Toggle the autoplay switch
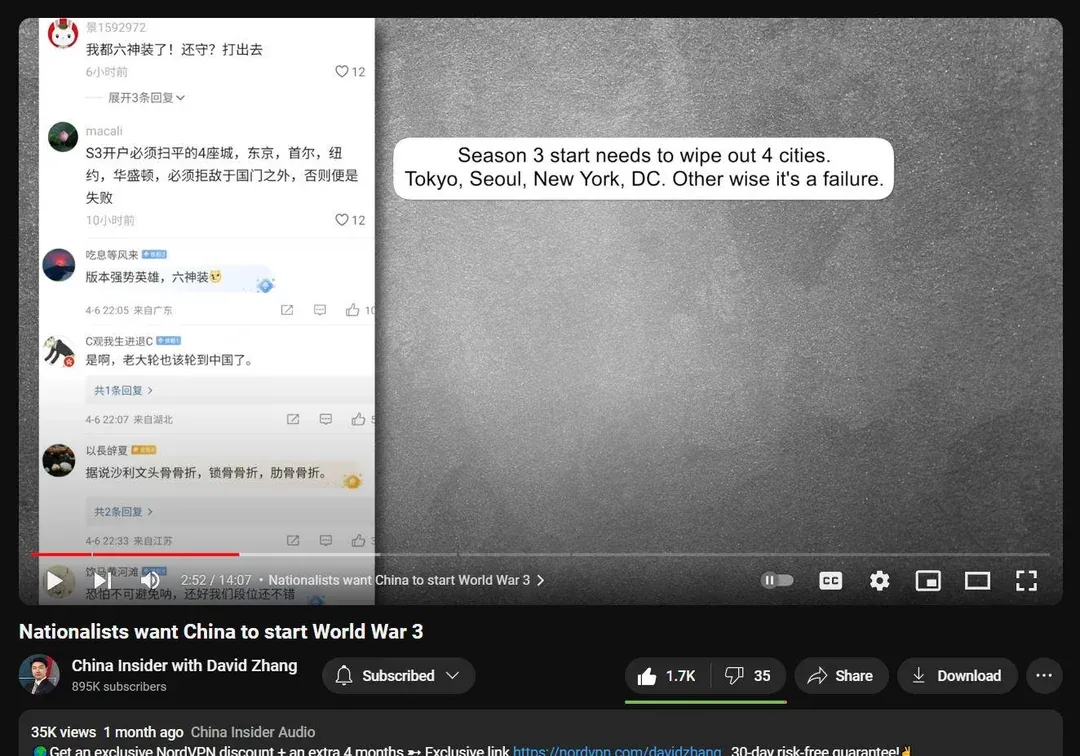The width and height of the screenshot is (1080, 756). pos(777,580)
